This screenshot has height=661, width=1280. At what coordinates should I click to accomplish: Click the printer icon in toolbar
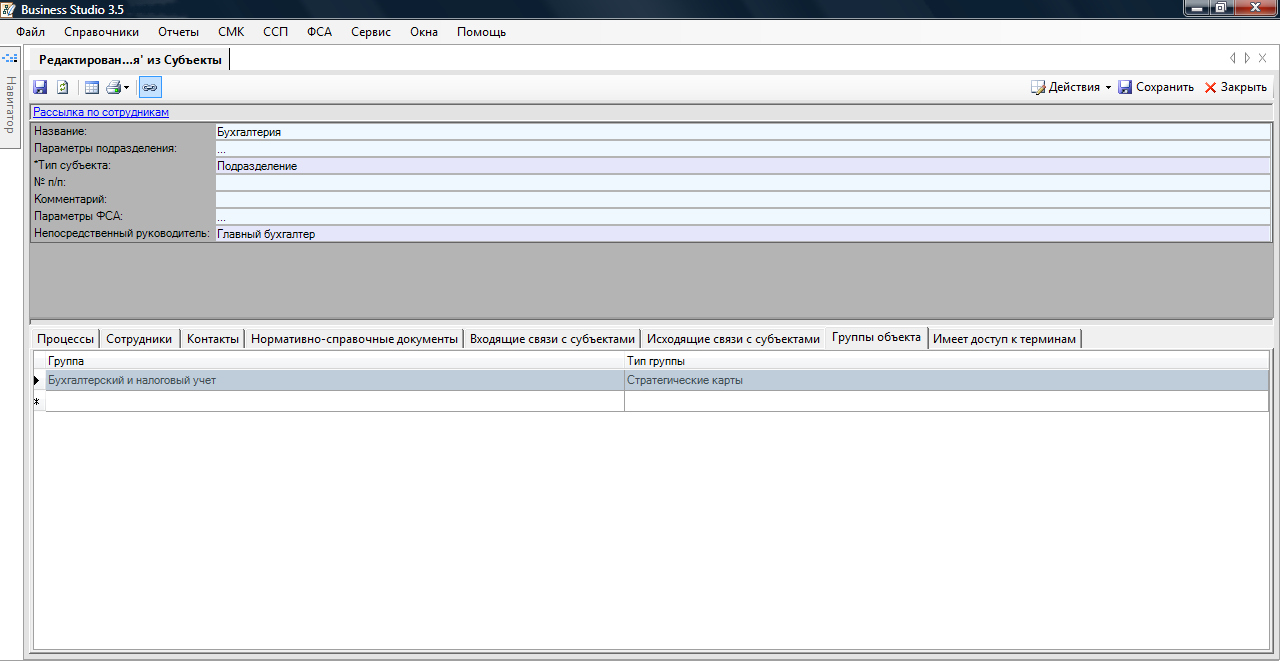113,87
